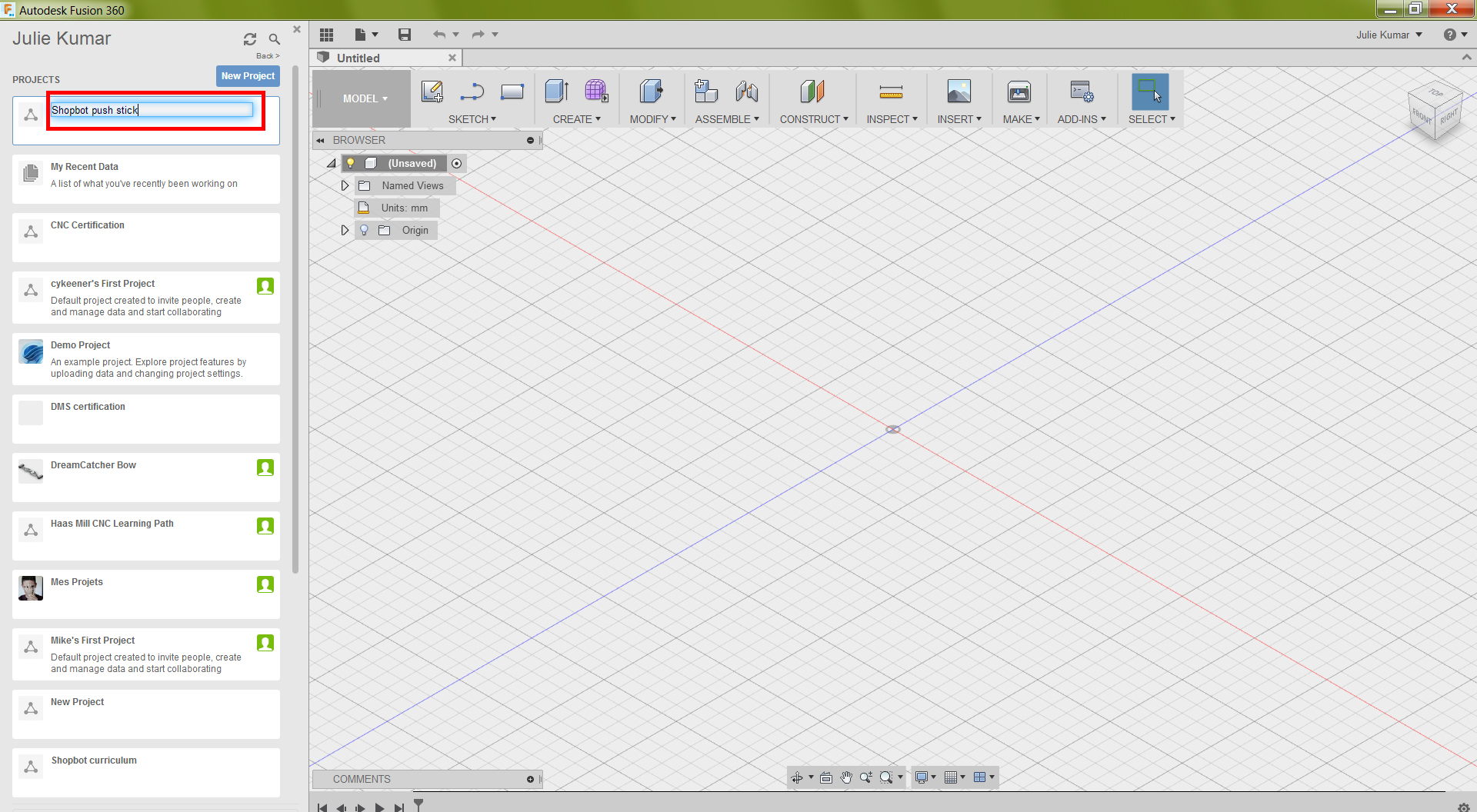This screenshot has width=1477, height=812.
Task: Toggle visibility of the Unsaved component
Action: pyautogui.click(x=350, y=163)
